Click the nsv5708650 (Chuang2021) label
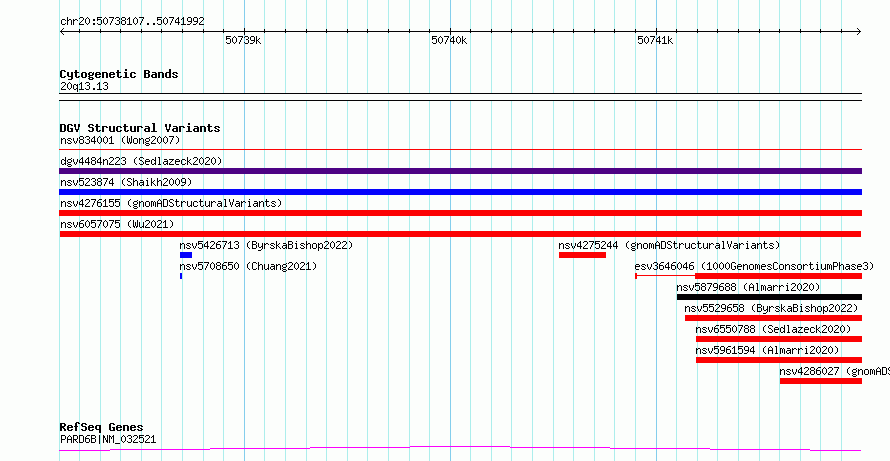This screenshot has width=890, height=461. point(248,266)
